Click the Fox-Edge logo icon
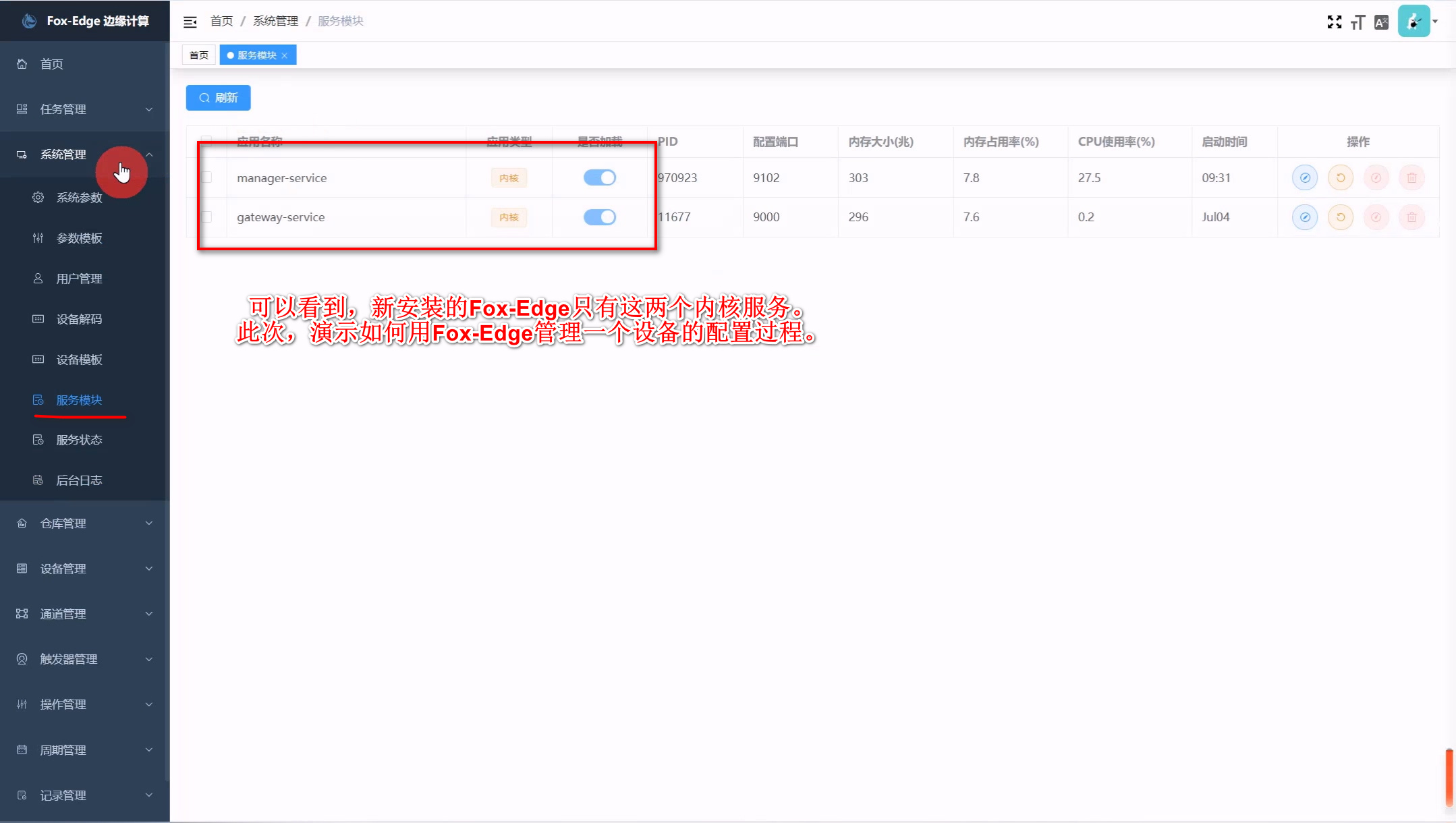Viewport: 1456px width, 823px height. (x=29, y=21)
